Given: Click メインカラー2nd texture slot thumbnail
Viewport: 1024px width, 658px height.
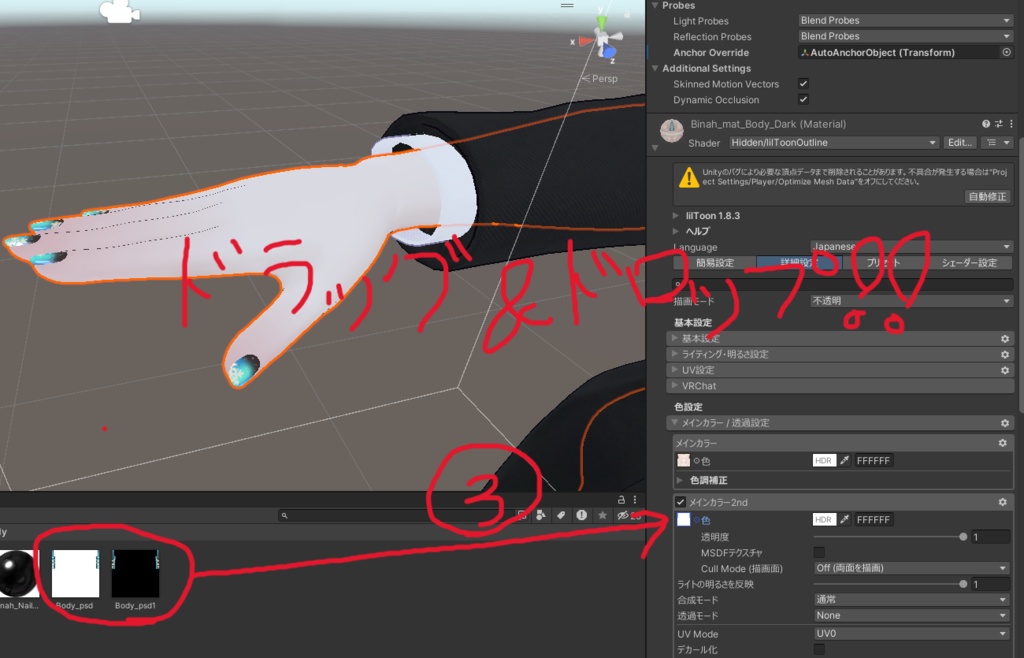Looking at the screenshot, I should point(683,520).
